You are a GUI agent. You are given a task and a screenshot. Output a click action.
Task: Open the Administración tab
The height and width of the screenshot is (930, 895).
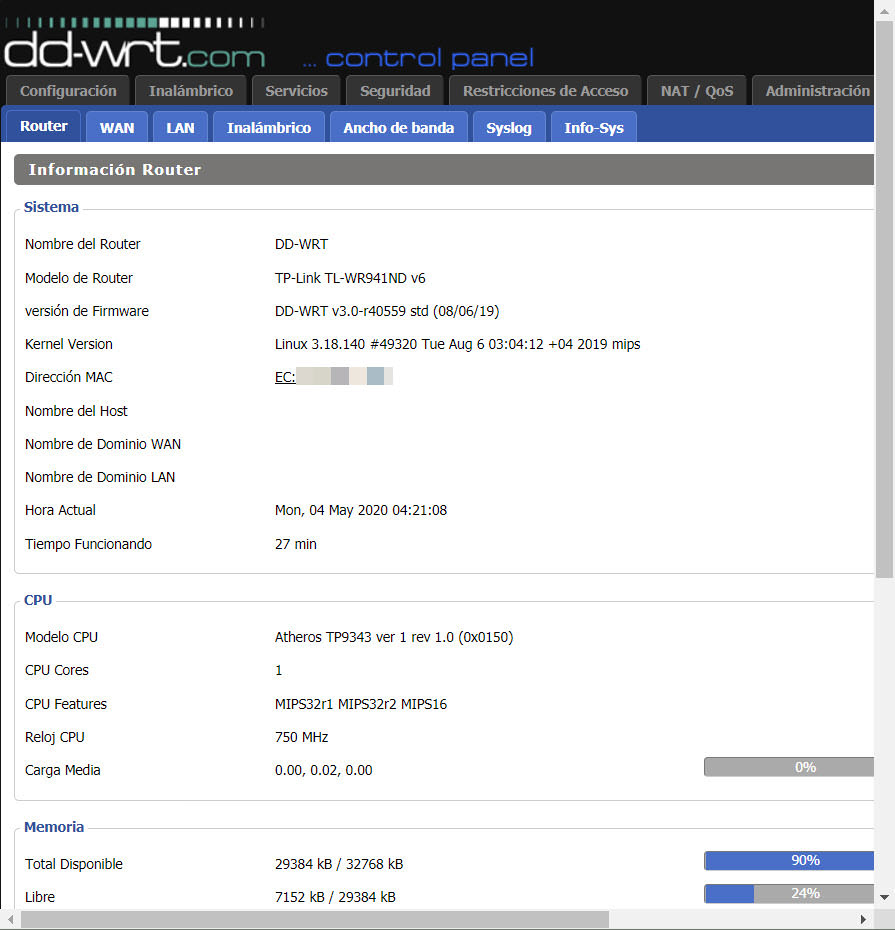pyautogui.click(x=817, y=91)
